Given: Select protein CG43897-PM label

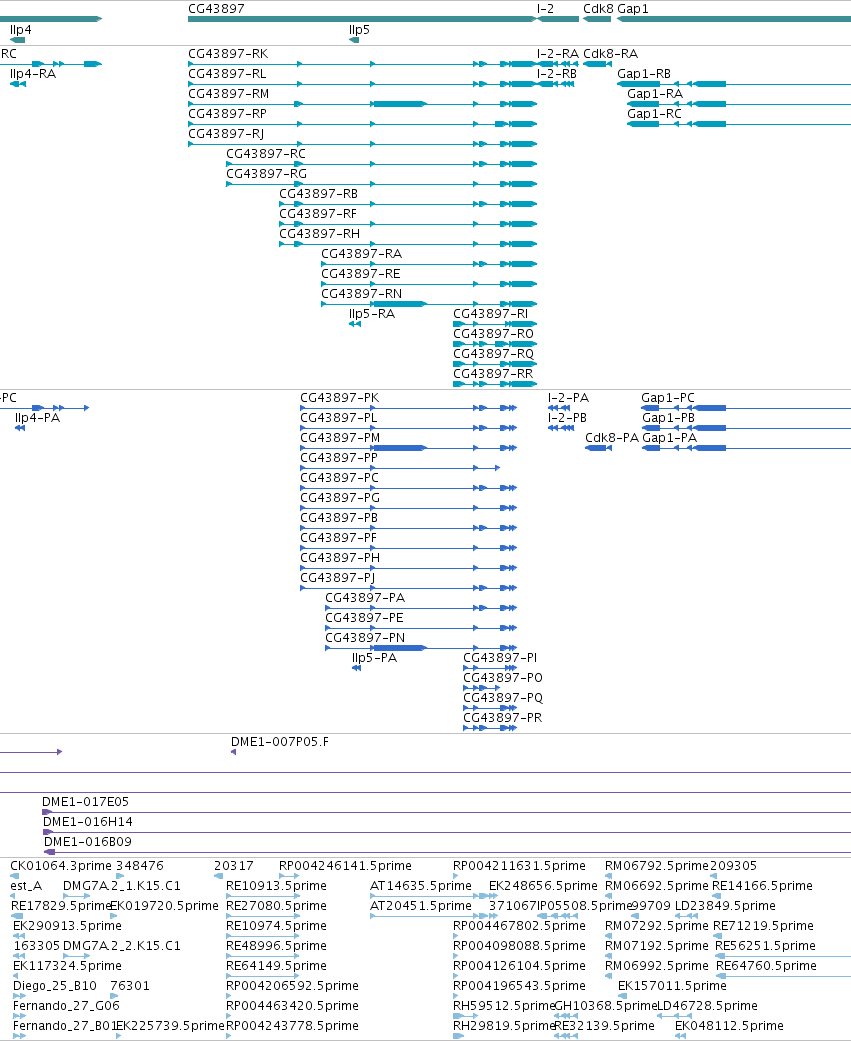Looking at the screenshot, I should (x=340, y=438).
